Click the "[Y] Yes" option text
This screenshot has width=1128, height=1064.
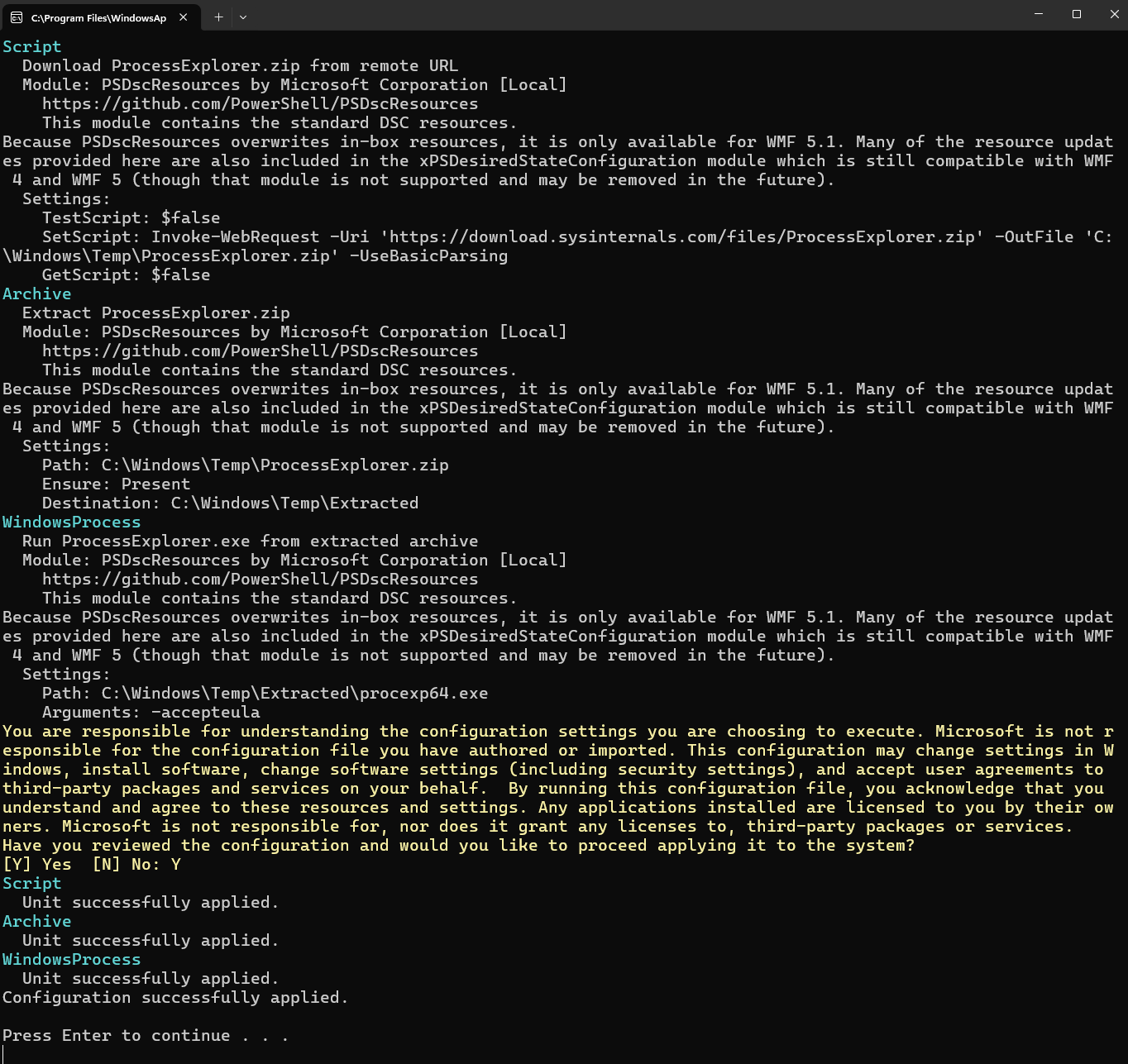pos(37,865)
